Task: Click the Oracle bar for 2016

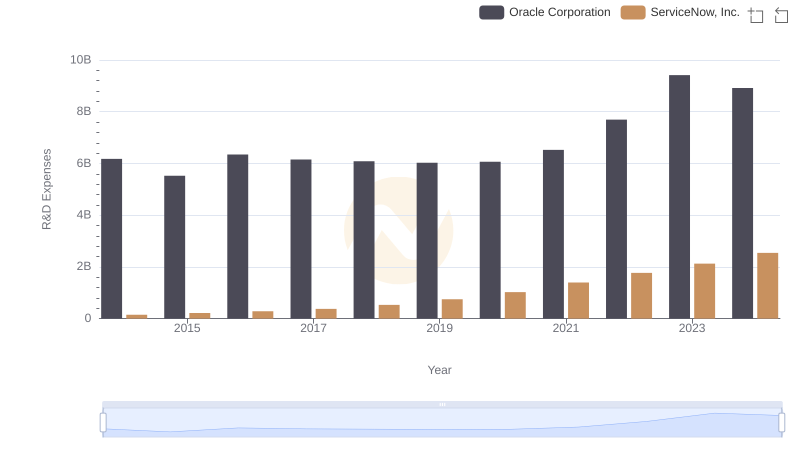Action: pos(238,237)
